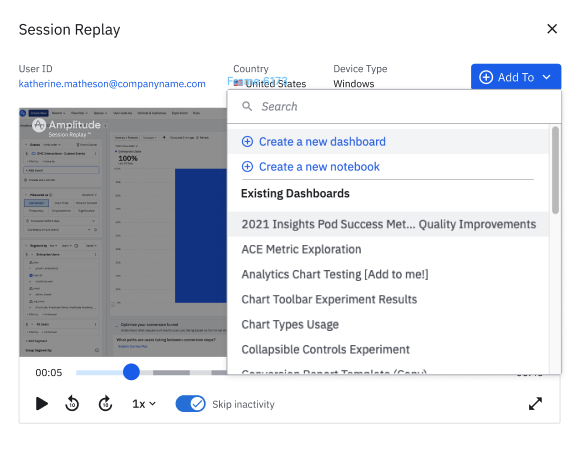Viewport: 581px width, 449px height.
Task: Click the magnifier icon in the search box
Action: 247,107
